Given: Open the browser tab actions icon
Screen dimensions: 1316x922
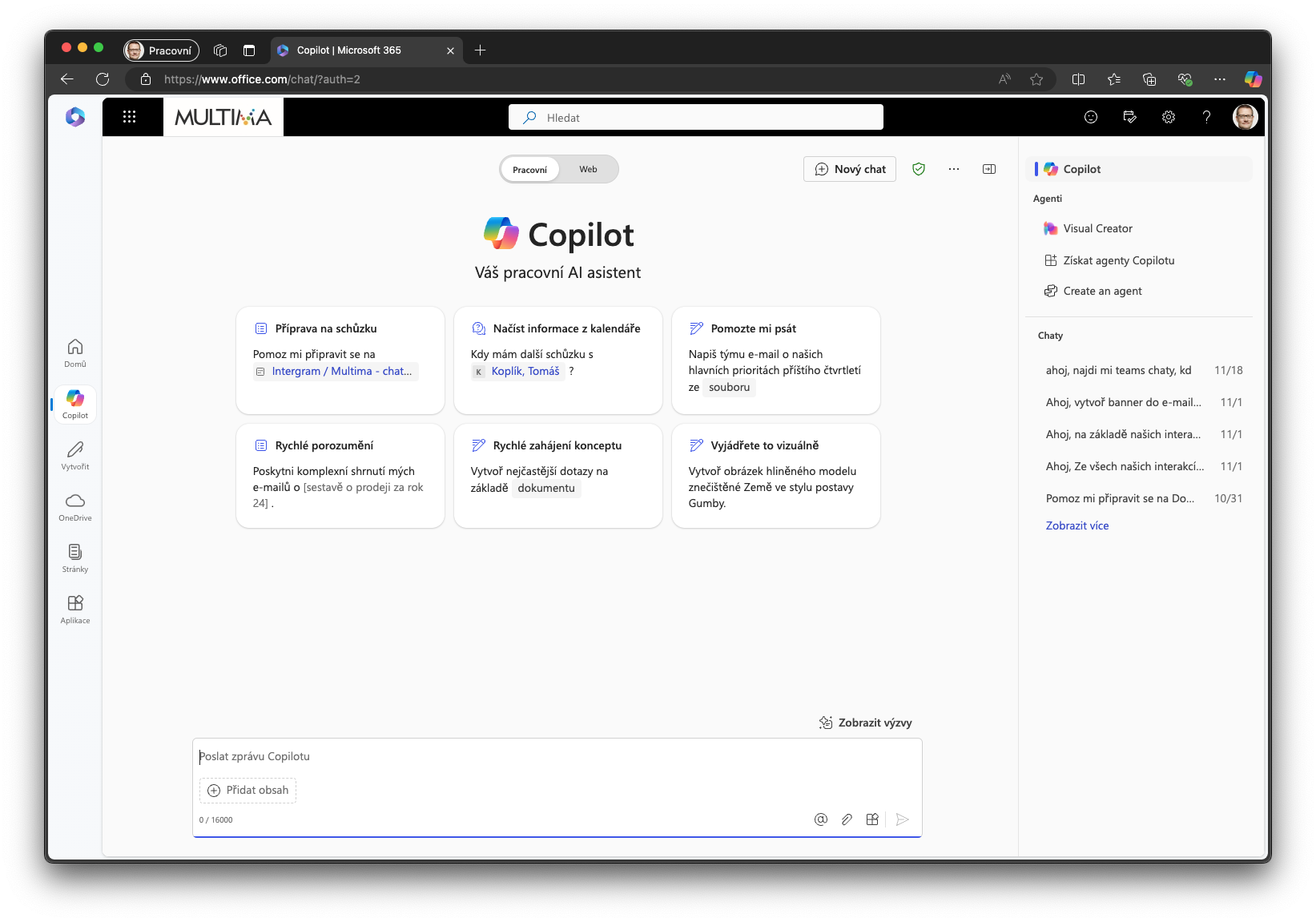Looking at the screenshot, I should click(x=249, y=50).
